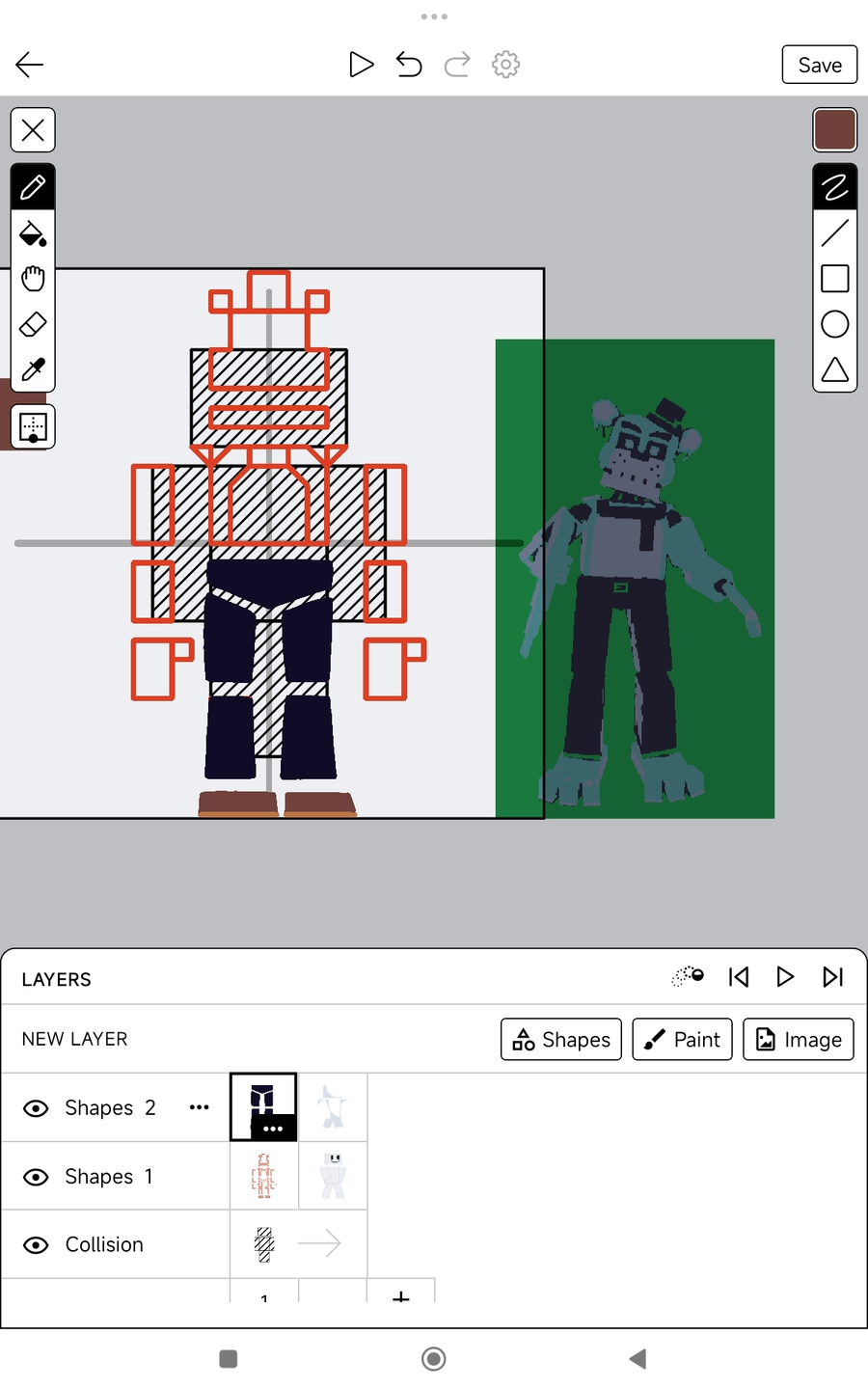Image resolution: width=868 pixels, height=1389 pixels.
Task: Choose the square shape tool
Action: pos(835,279)
